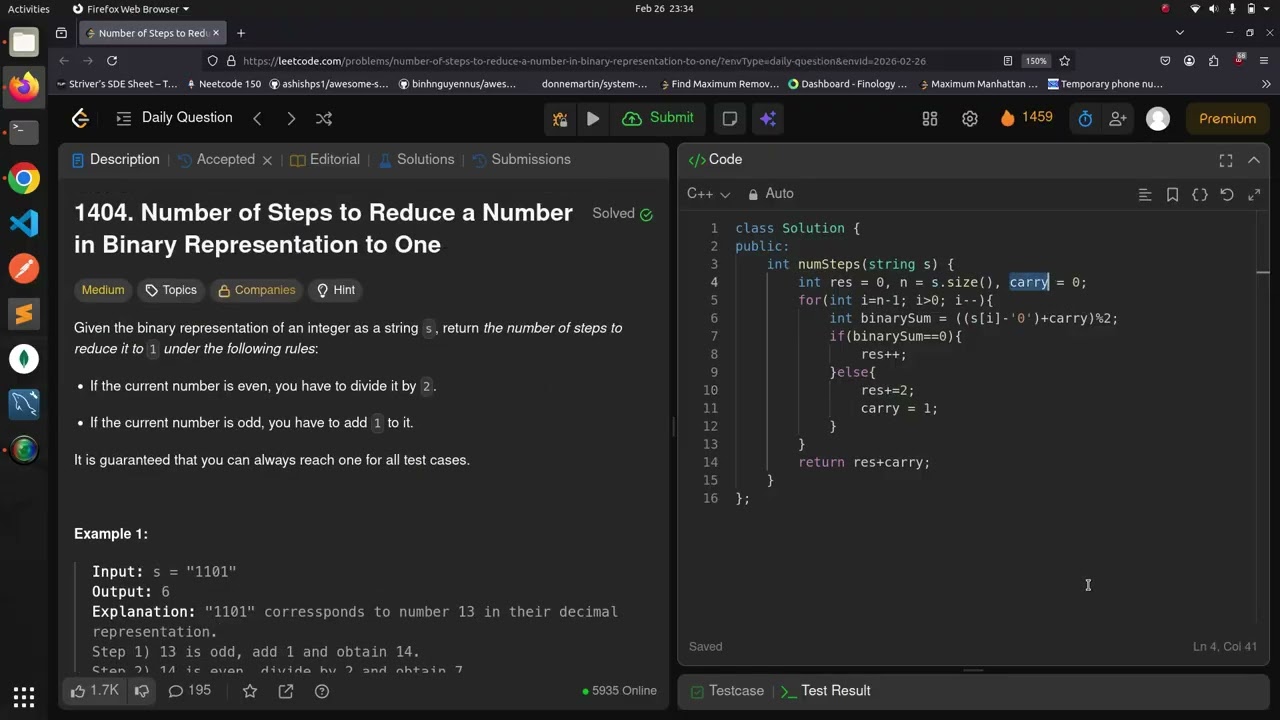Open the Neetcode 150 bookmark
The image size is (1280, 720).
coord(223,84)
